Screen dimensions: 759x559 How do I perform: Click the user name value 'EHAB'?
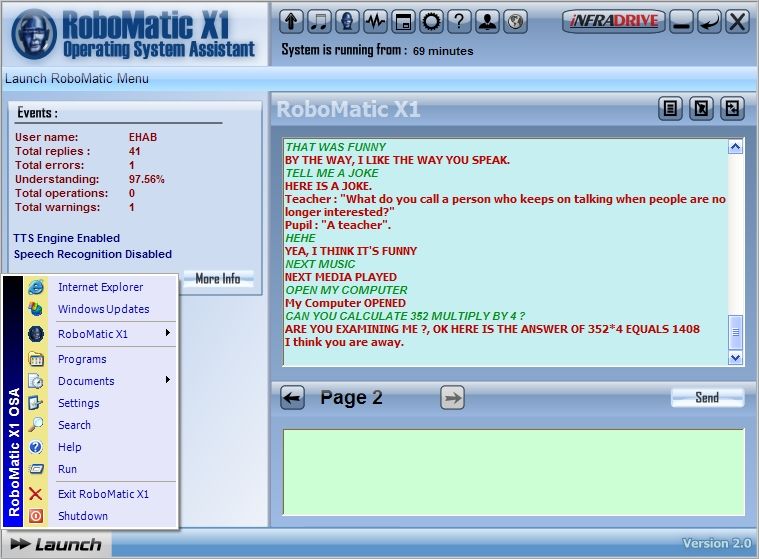143,137
